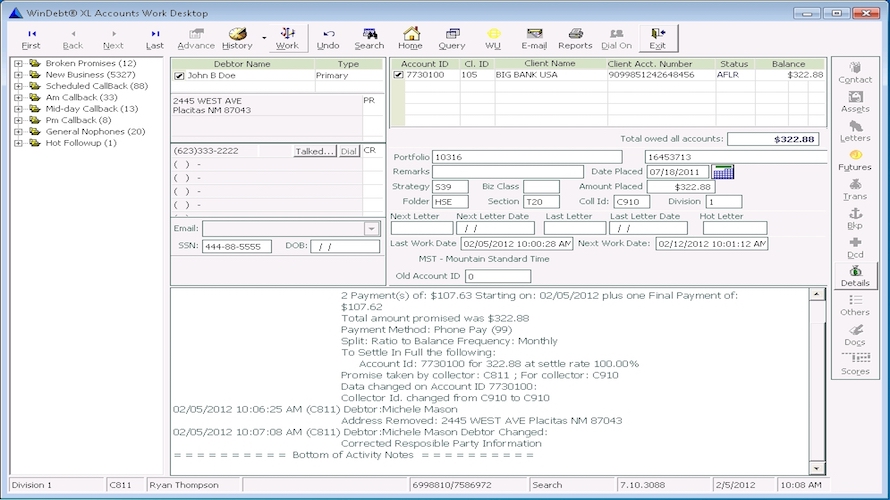Go to Home in toolbar
Image resolution: width=890 pixels, height=500 pixels.
[x=410, y=39]
